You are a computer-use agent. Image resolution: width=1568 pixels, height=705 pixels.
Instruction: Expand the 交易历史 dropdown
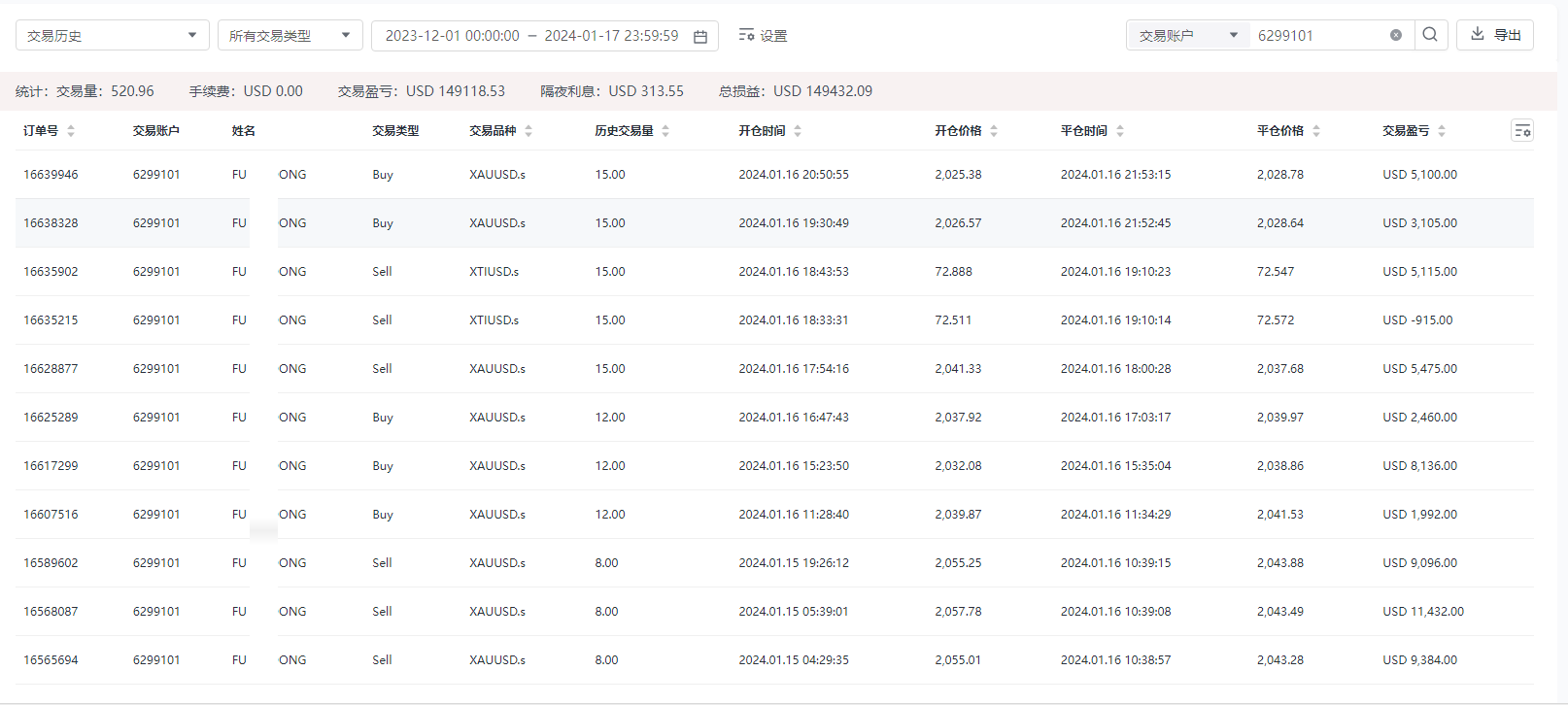pos(112,36)
